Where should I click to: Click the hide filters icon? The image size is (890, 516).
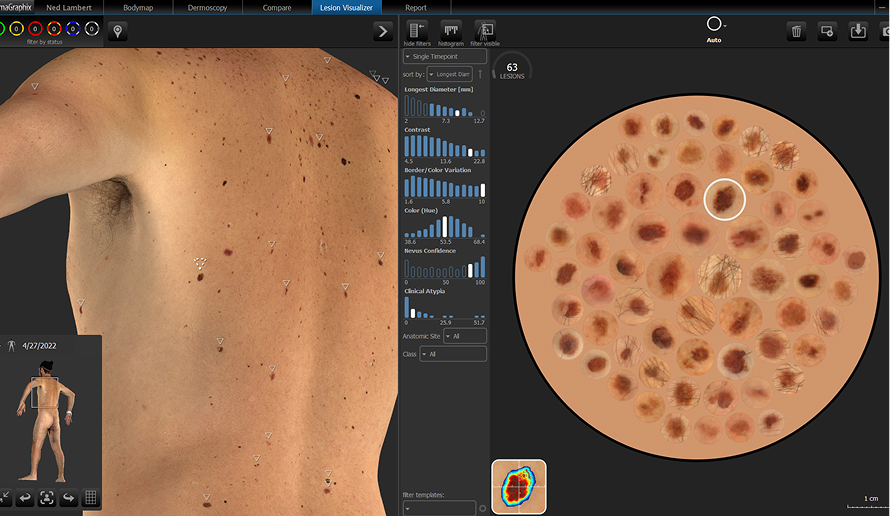(417, 31)
